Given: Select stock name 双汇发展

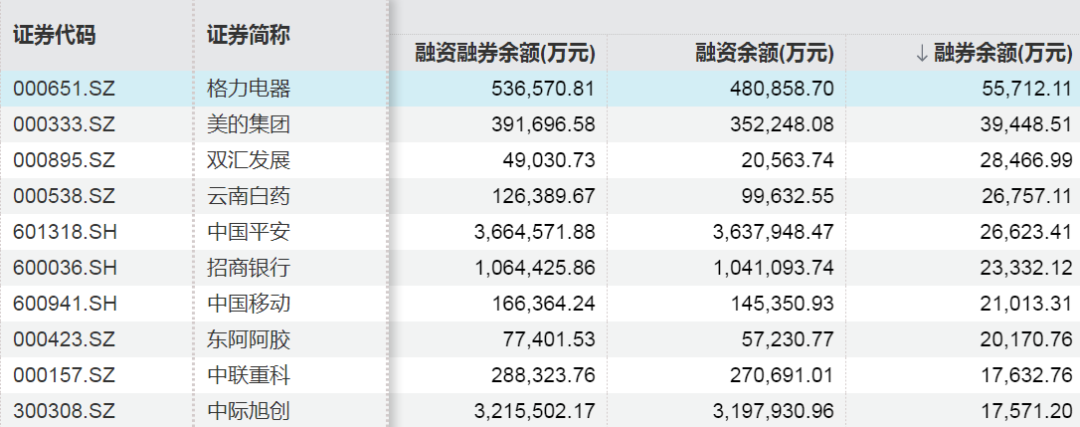Looking at the screenshot, I should (x=249, y=160).
